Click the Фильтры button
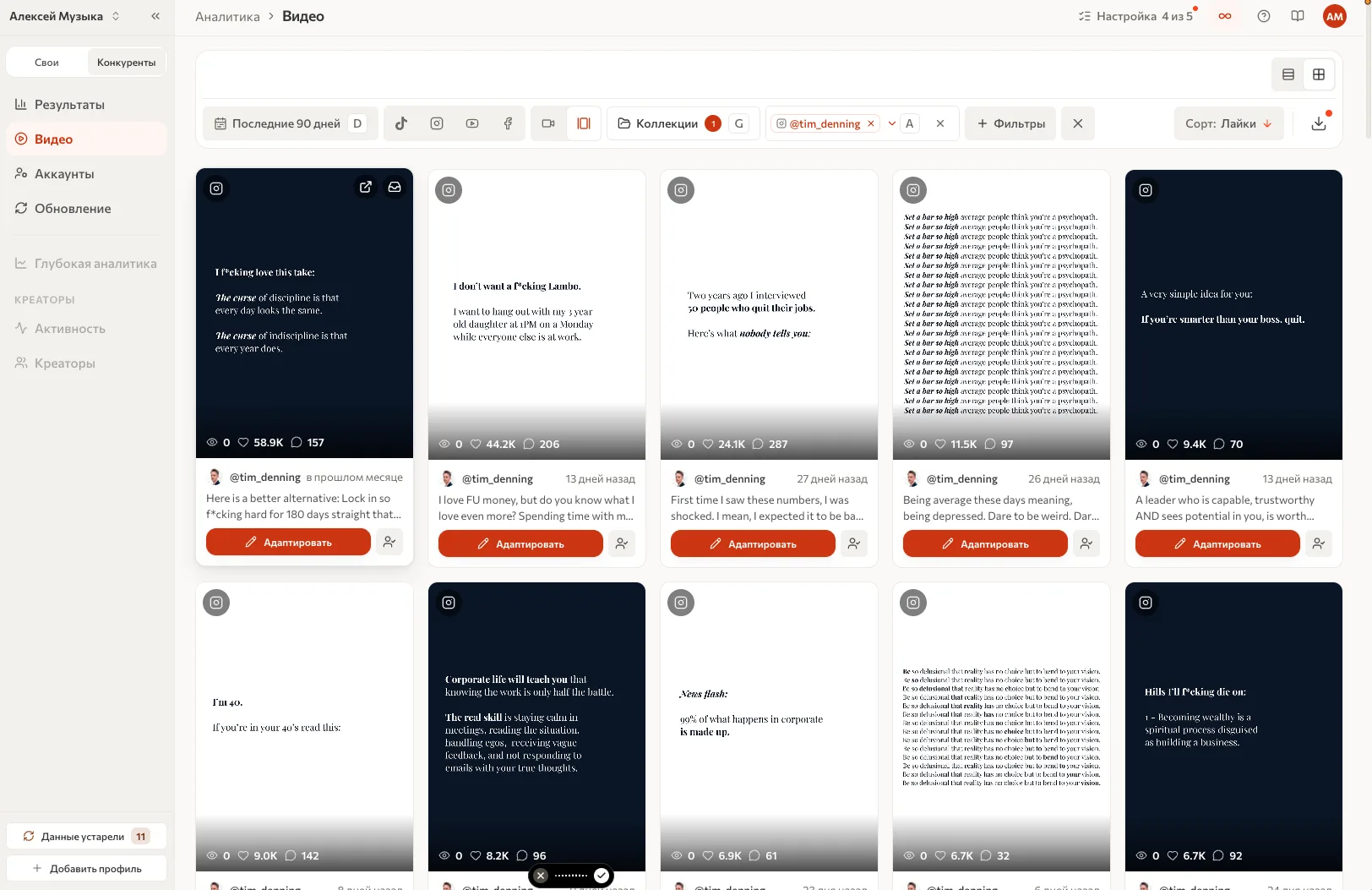Image resolution: width=1372 pixels, height=890 pixels. (x=1010, y=123)
